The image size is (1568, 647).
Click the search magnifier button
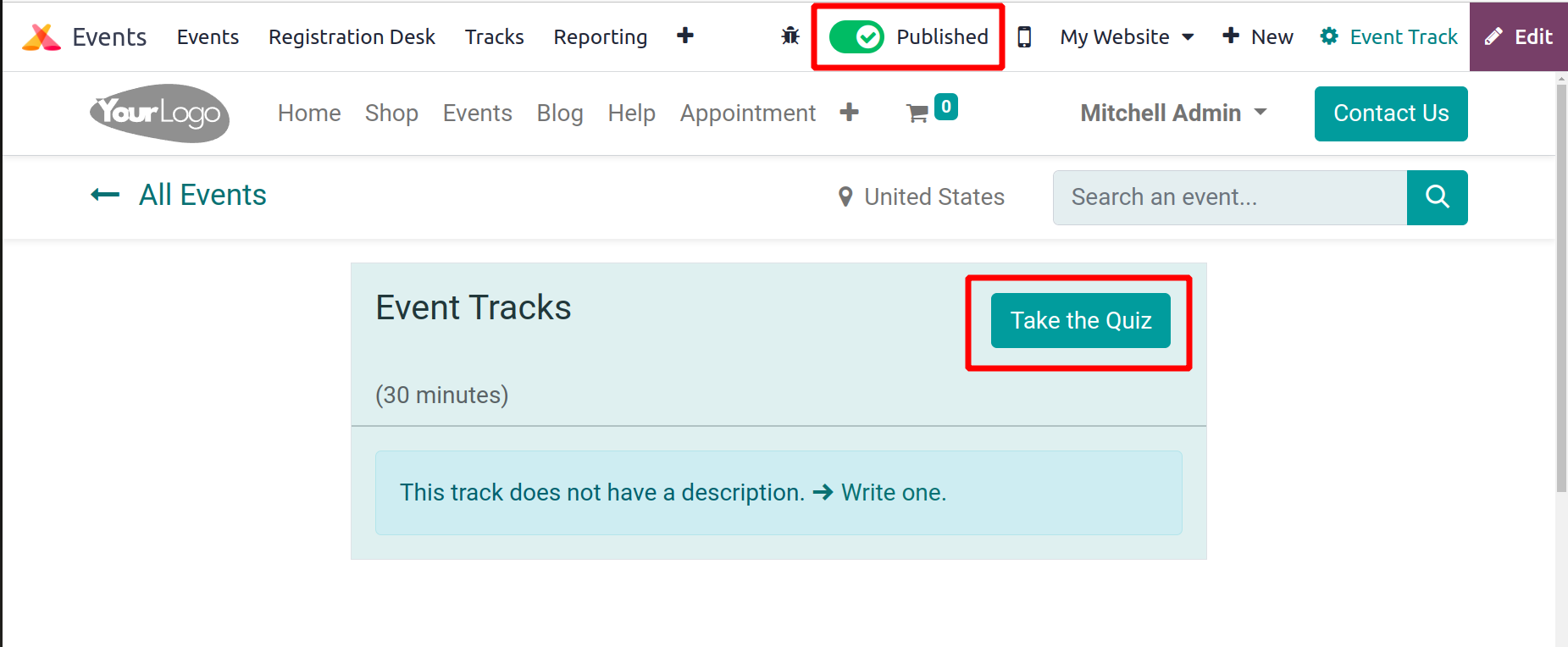point(1437,197)
